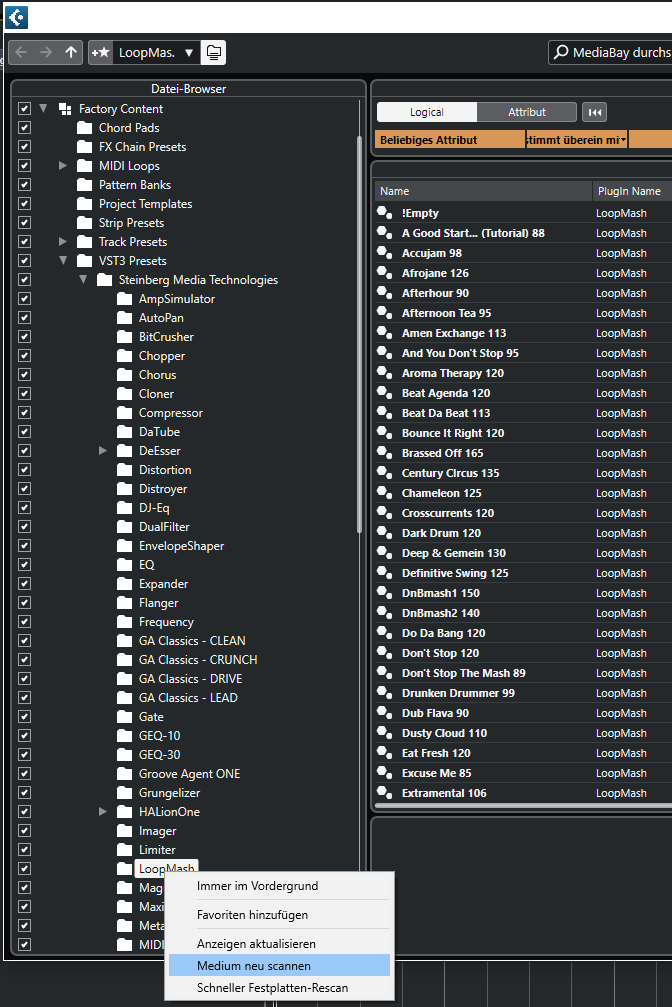Click the folder list icon next to LoopMas.

tap(213, 53)
